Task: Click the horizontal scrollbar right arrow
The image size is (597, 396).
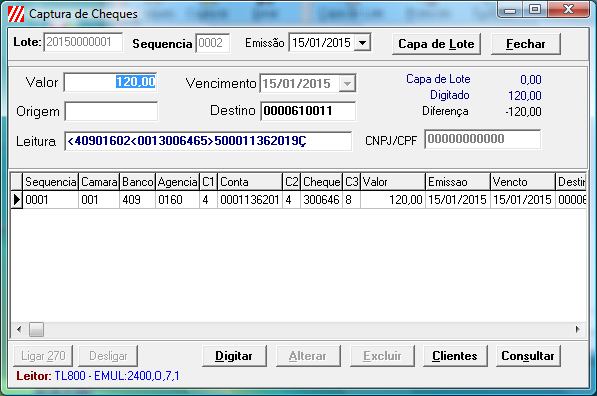Action: [x=578, y=329]
